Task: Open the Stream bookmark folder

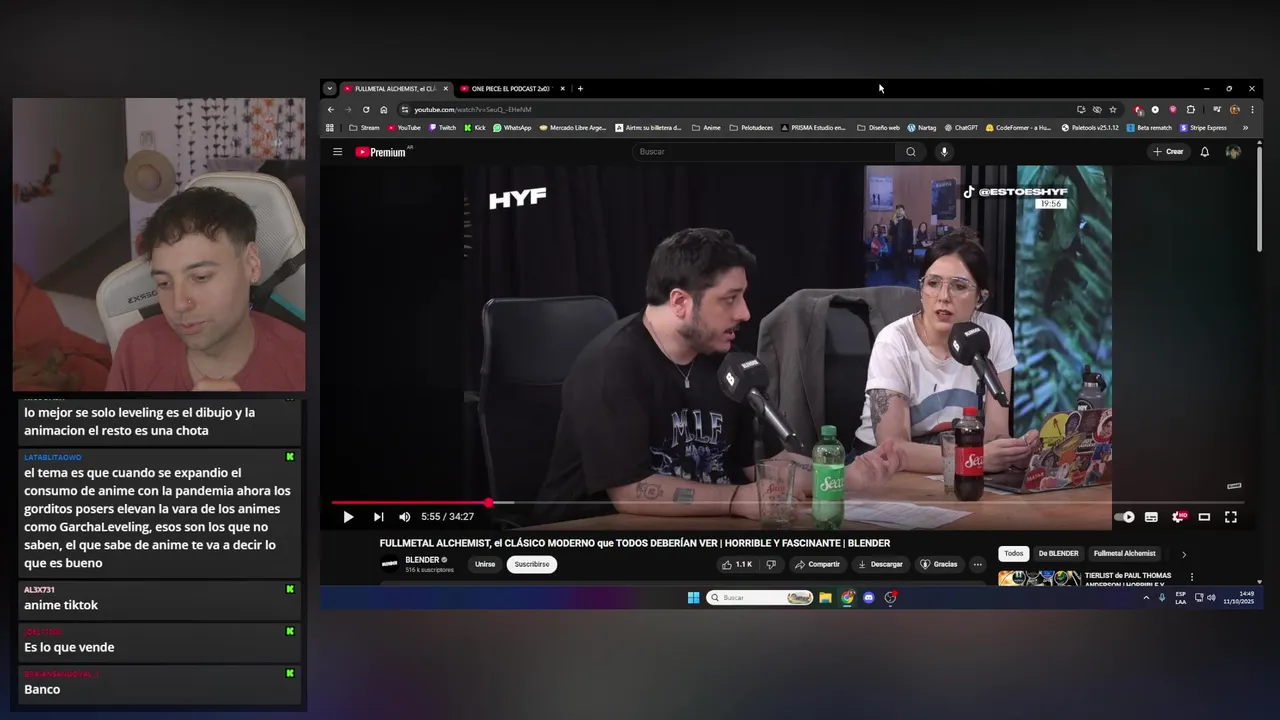Action: (x=364, y=128)
